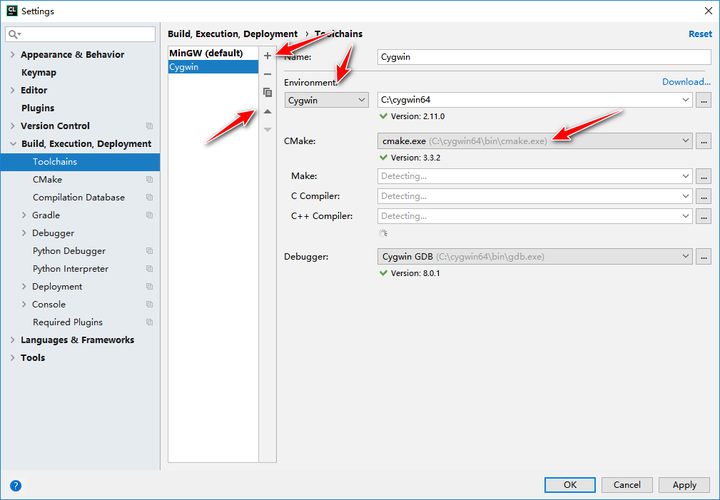Image resolution: width=720 pixels, height=500 pixels.
Task: Browse for Debugger executable
Action: [x=703, y=257]
